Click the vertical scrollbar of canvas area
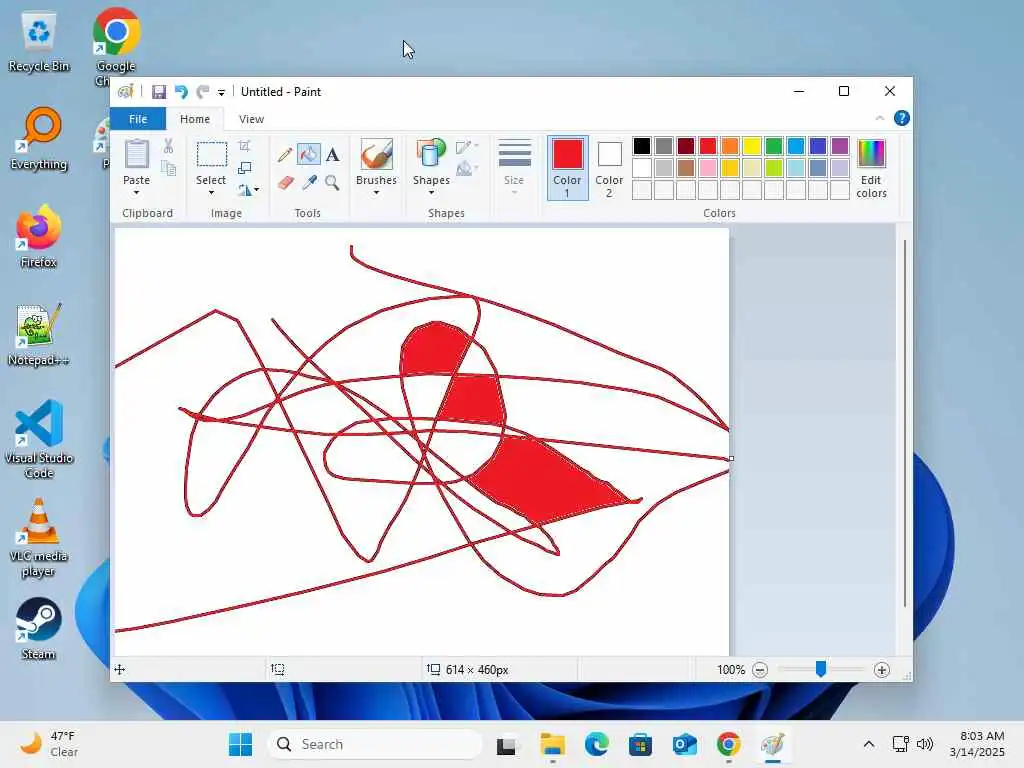 point(904,424)
